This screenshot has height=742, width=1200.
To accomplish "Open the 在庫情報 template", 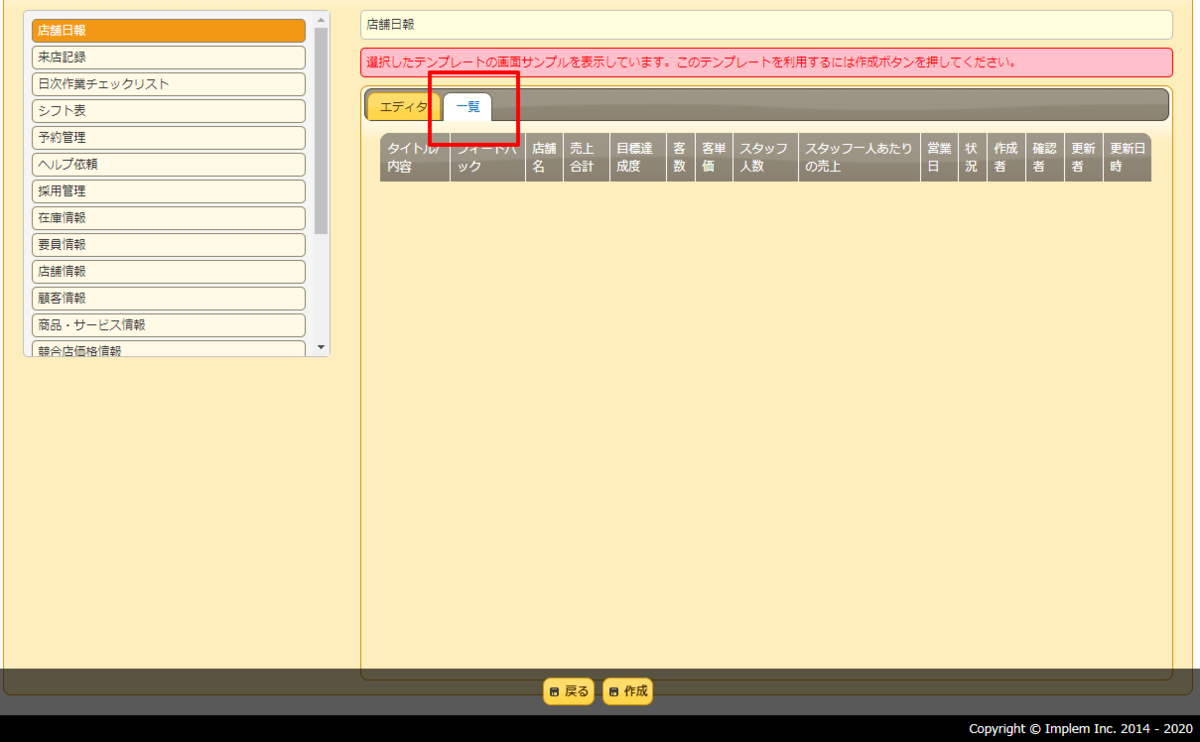I will click(168, 217).
